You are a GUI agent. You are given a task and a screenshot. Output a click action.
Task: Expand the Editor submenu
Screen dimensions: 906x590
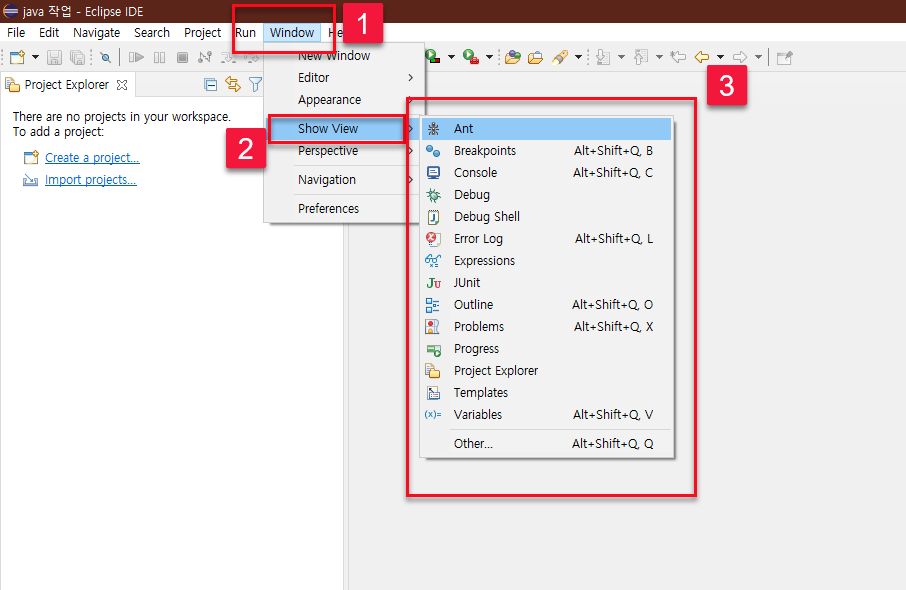(344, 77)
